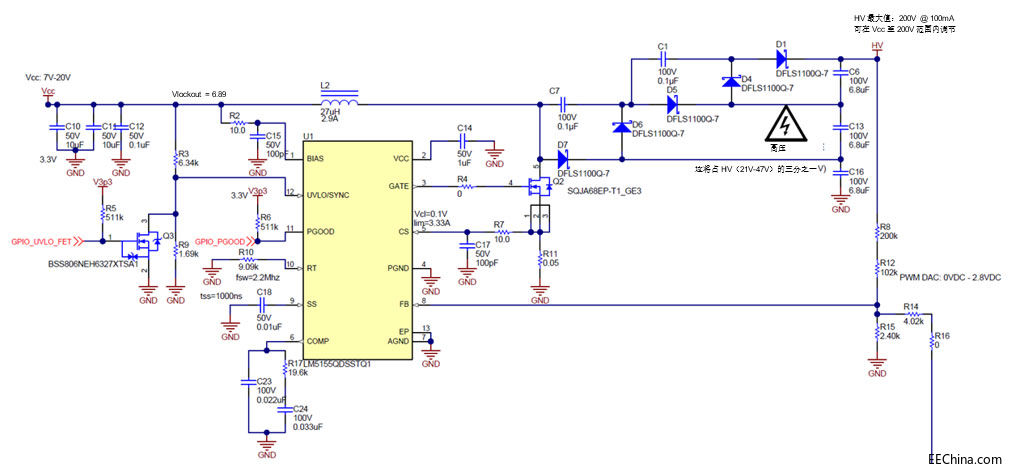Select the R8 200k feedback resistor
Viewport: 1010px width, 472px height.
pos(877,233)
